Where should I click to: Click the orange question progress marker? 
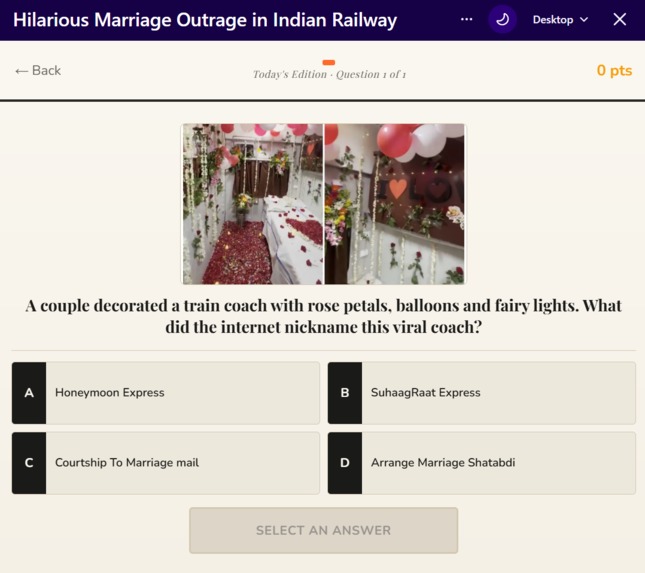(x=329, y=63)
